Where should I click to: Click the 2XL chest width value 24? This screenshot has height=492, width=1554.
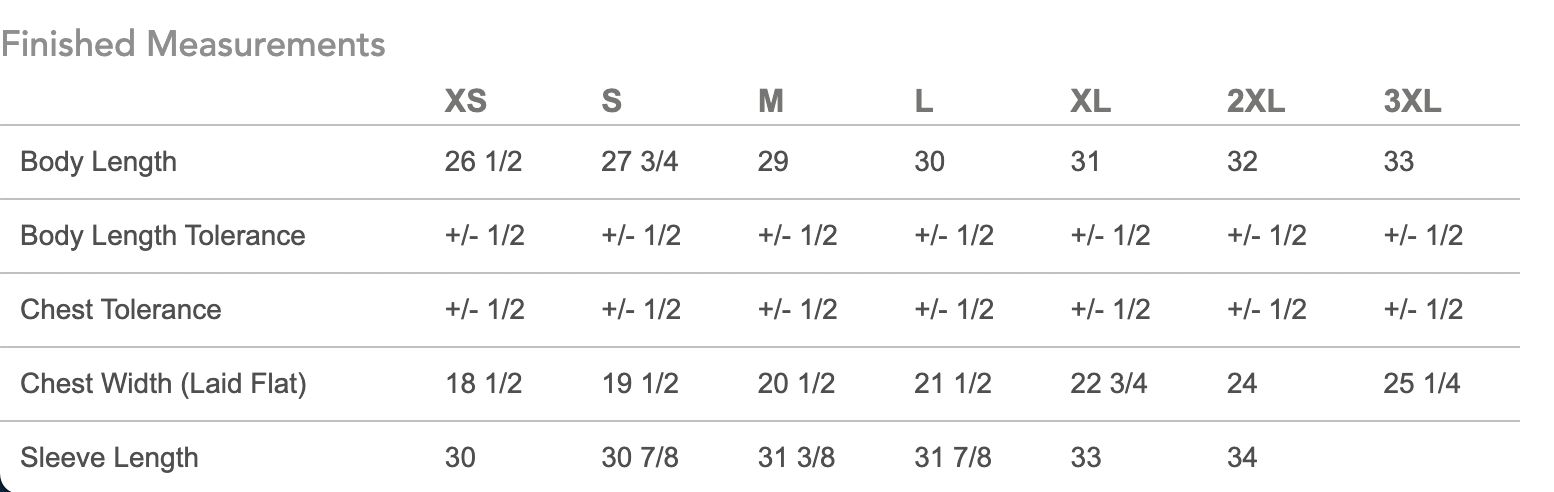coord(1242,383)
